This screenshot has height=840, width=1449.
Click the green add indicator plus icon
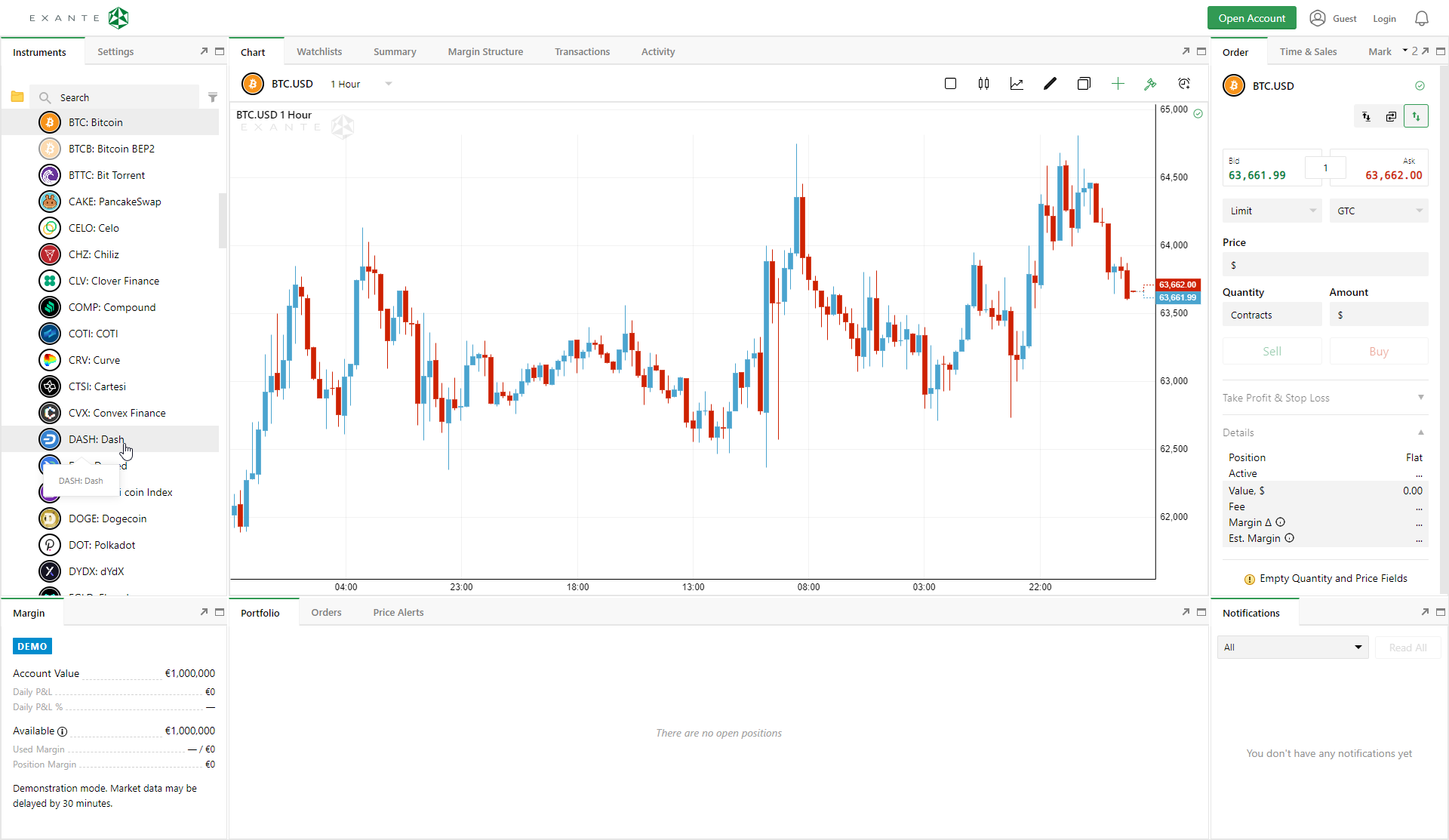1118,84
